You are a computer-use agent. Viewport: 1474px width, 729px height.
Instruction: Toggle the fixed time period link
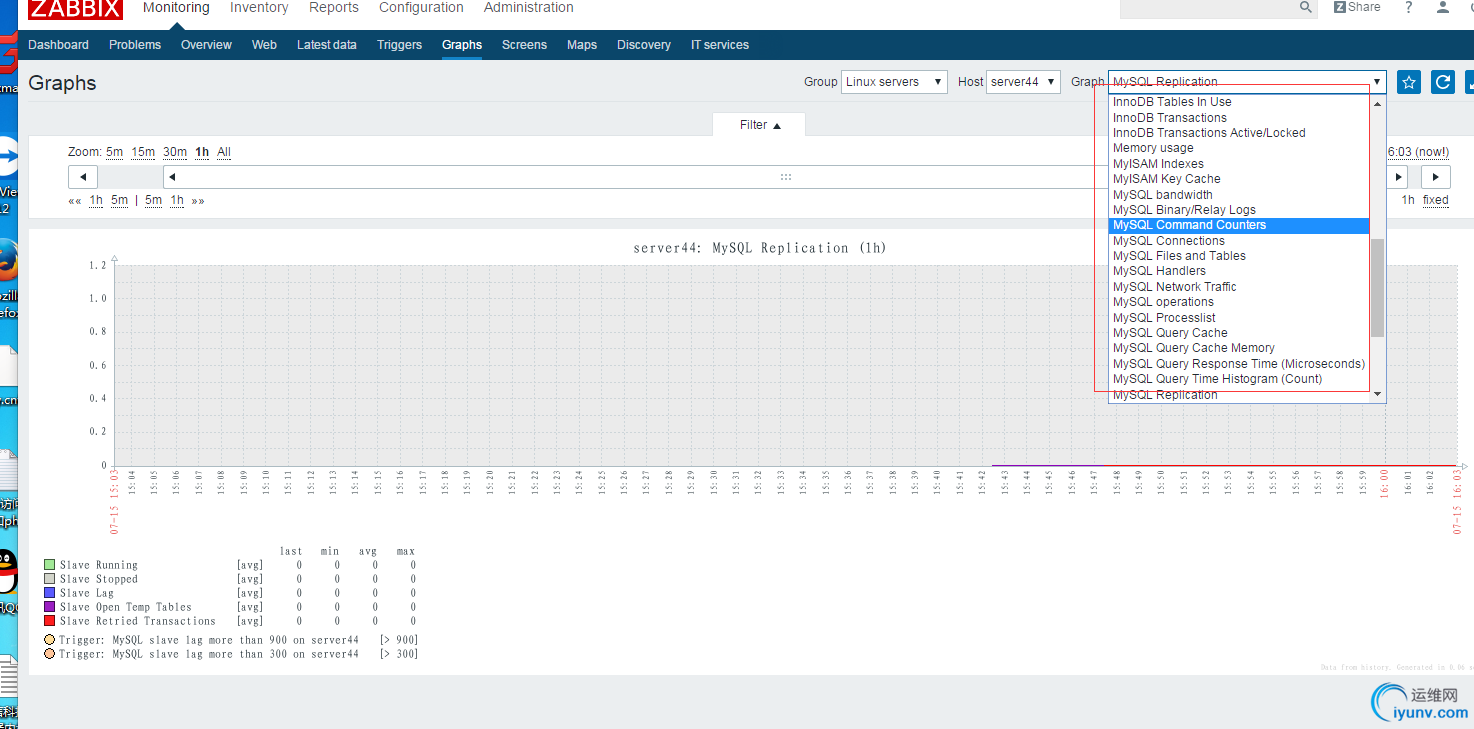pyautogui.click(x=1436, y=200)
